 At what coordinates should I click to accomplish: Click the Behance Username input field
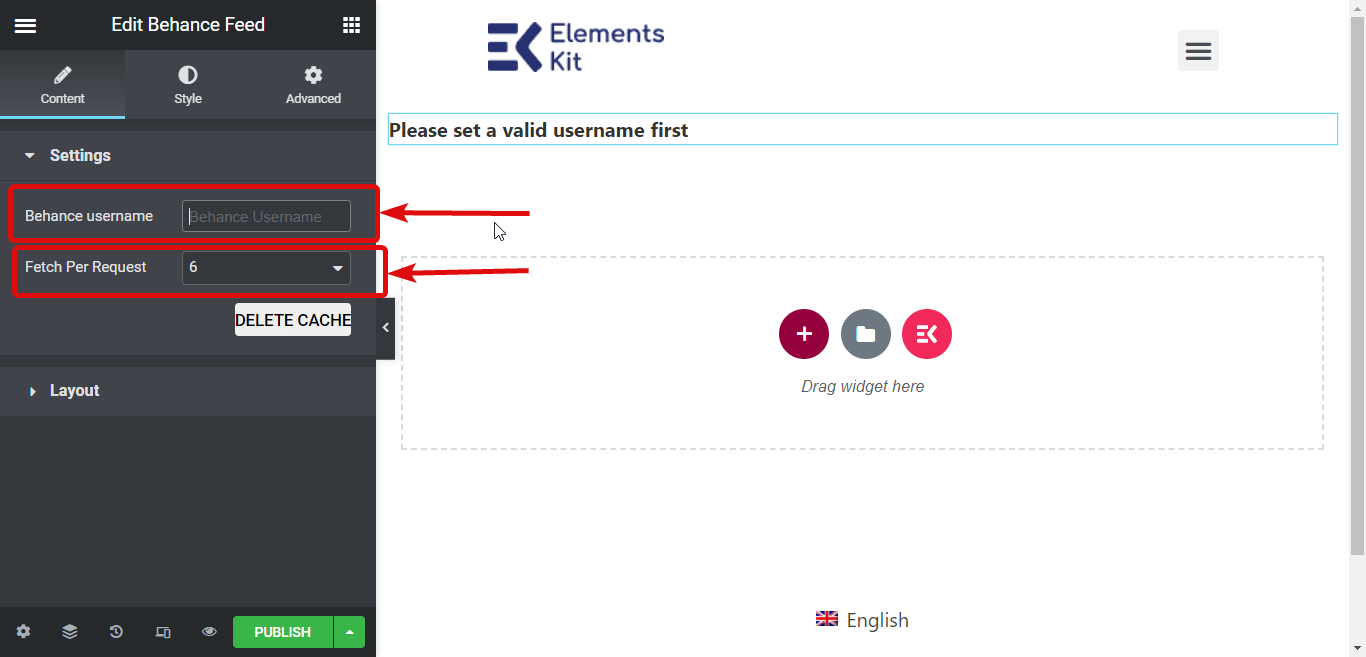(266, 216)
